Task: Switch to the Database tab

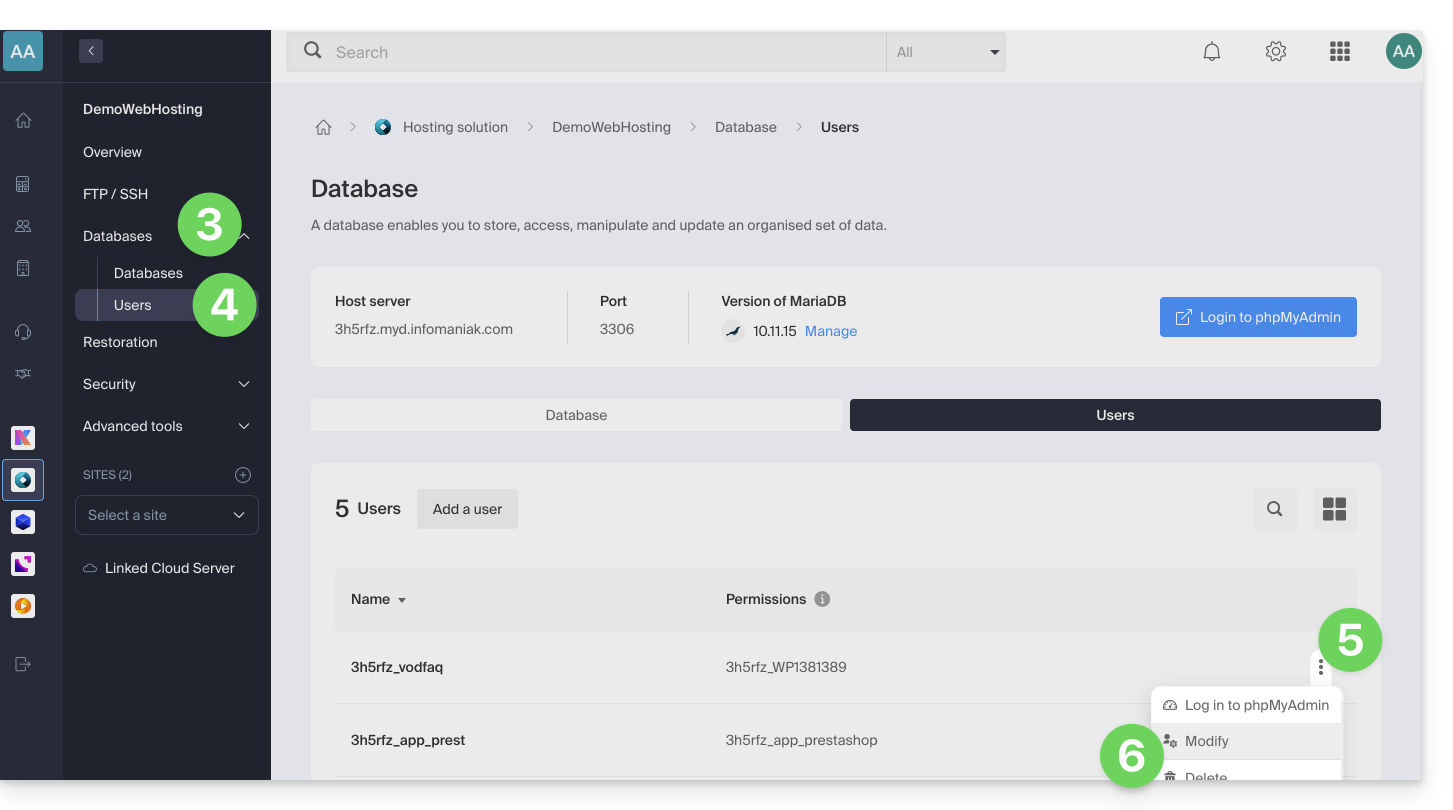Action: (x=576, y=415)
